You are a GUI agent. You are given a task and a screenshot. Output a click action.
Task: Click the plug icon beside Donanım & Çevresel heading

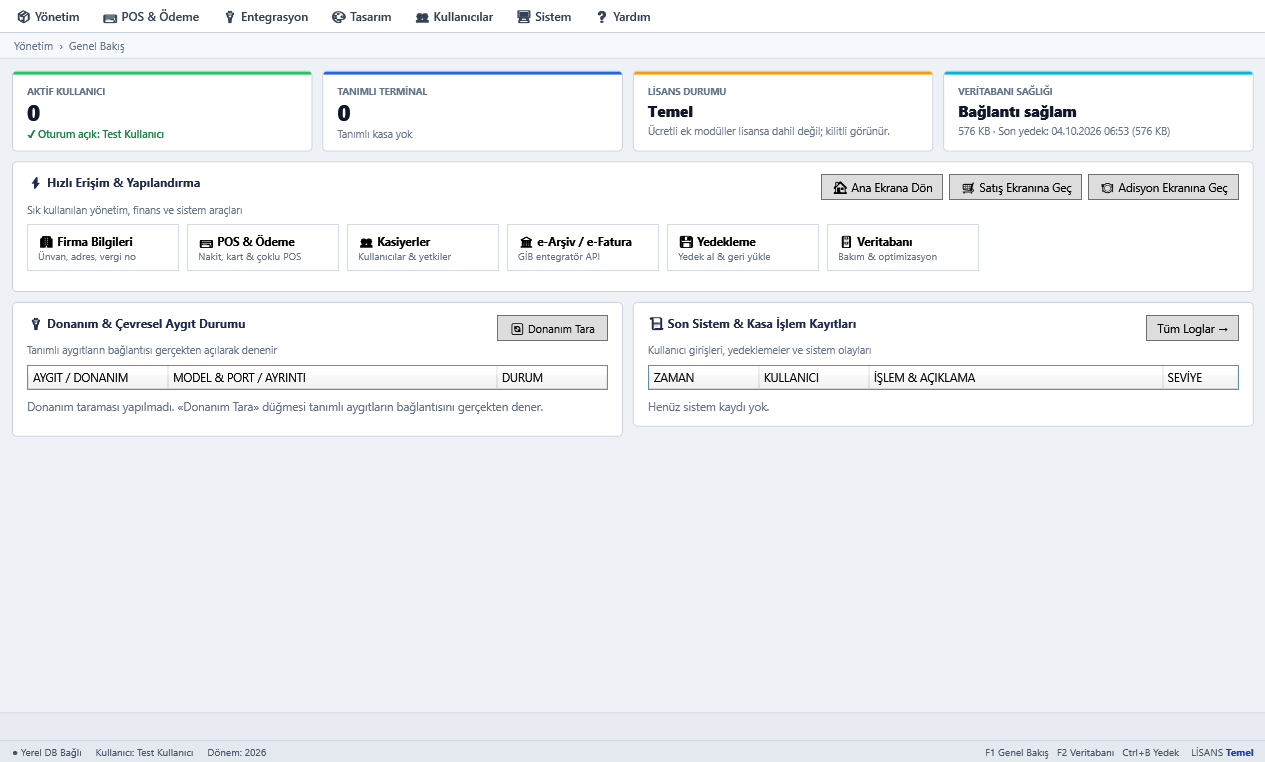[x=36, y=325]
